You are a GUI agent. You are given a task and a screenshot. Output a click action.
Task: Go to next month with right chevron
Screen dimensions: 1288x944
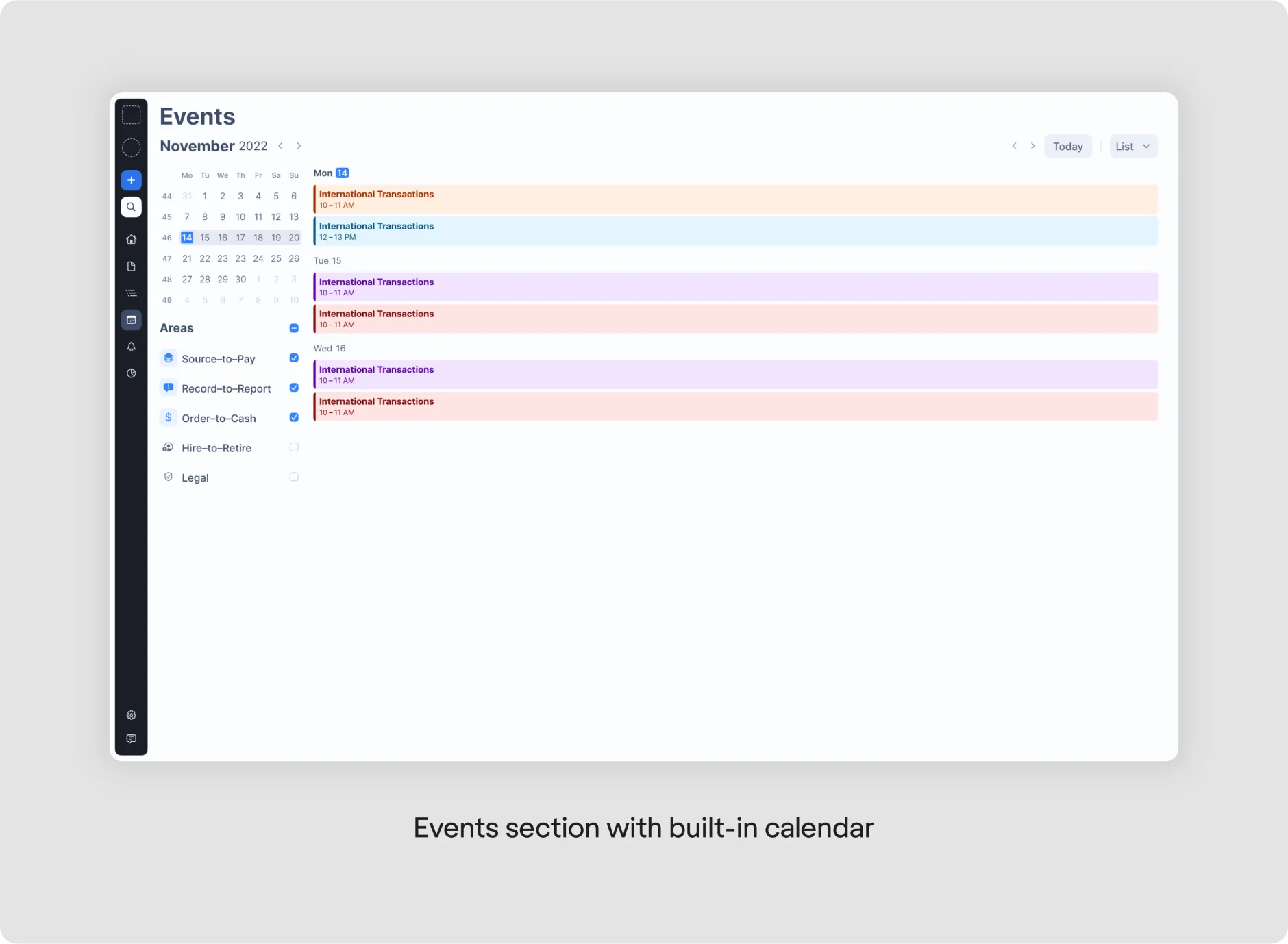pyautogui.click(x=298, y=145)
